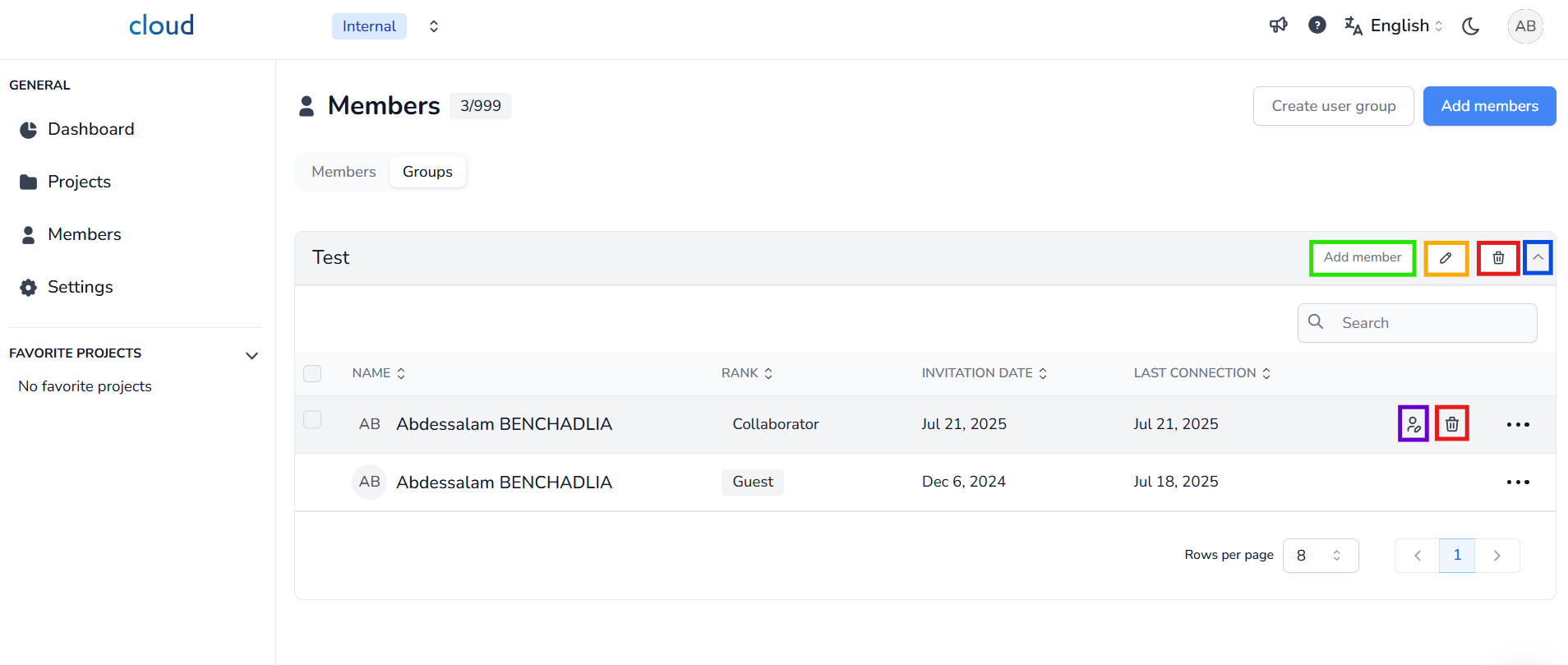Open the English language dropdown

coord(1395,26)
